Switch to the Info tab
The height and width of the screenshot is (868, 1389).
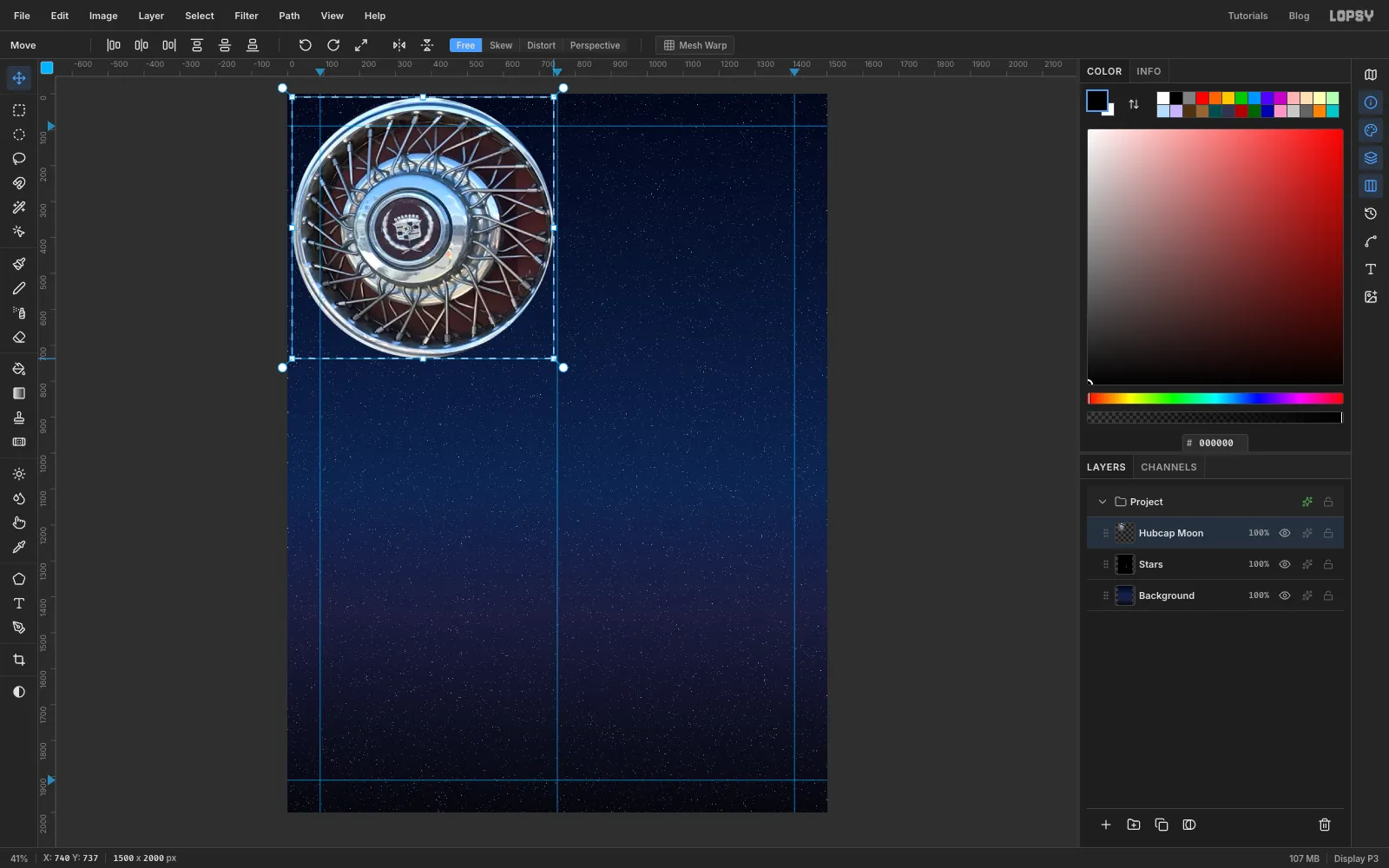tap(1149, 71)
